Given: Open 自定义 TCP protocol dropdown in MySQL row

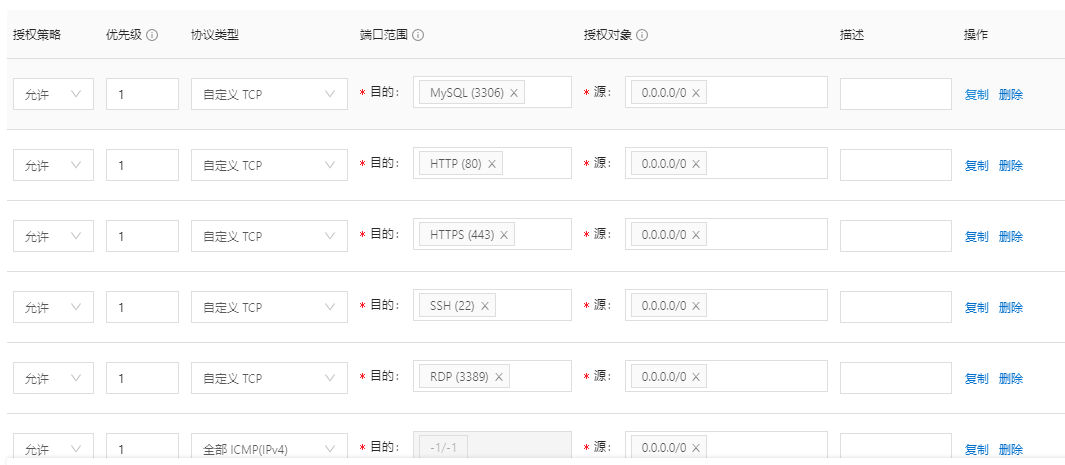Looking at the screenshot, I should (x=270, y=94).
